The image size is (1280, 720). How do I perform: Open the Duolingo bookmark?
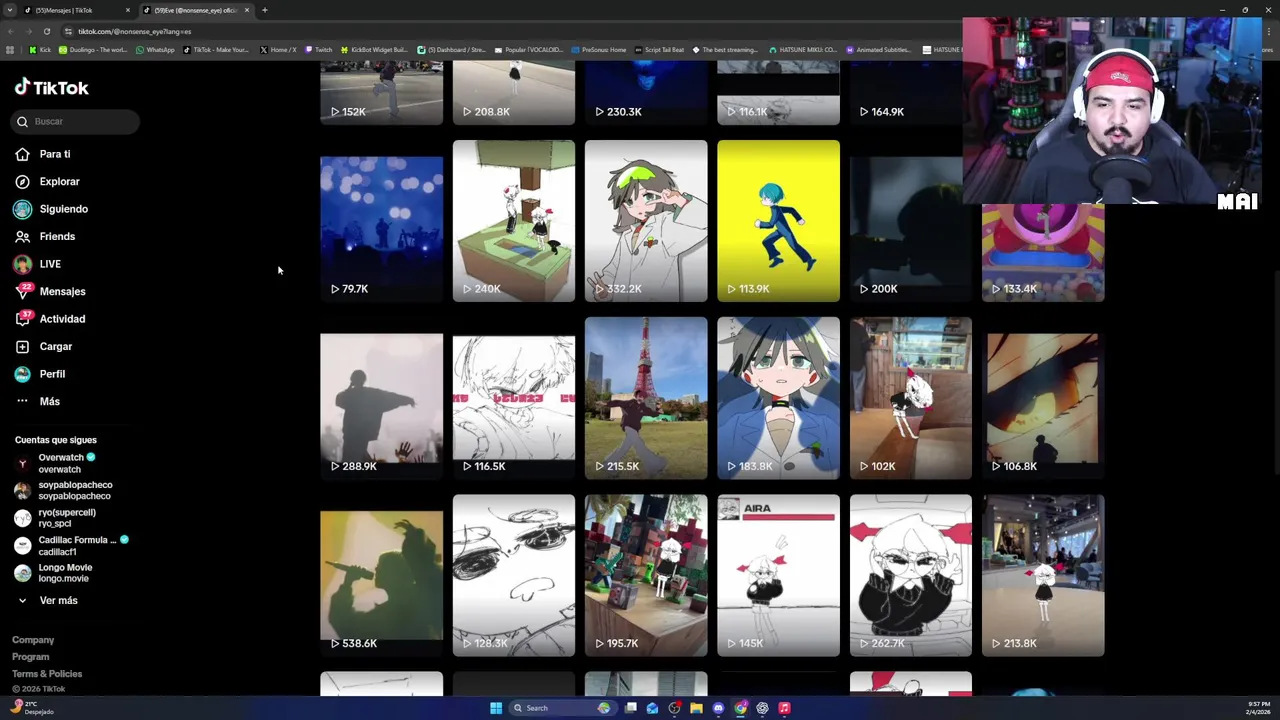[93, 49]
